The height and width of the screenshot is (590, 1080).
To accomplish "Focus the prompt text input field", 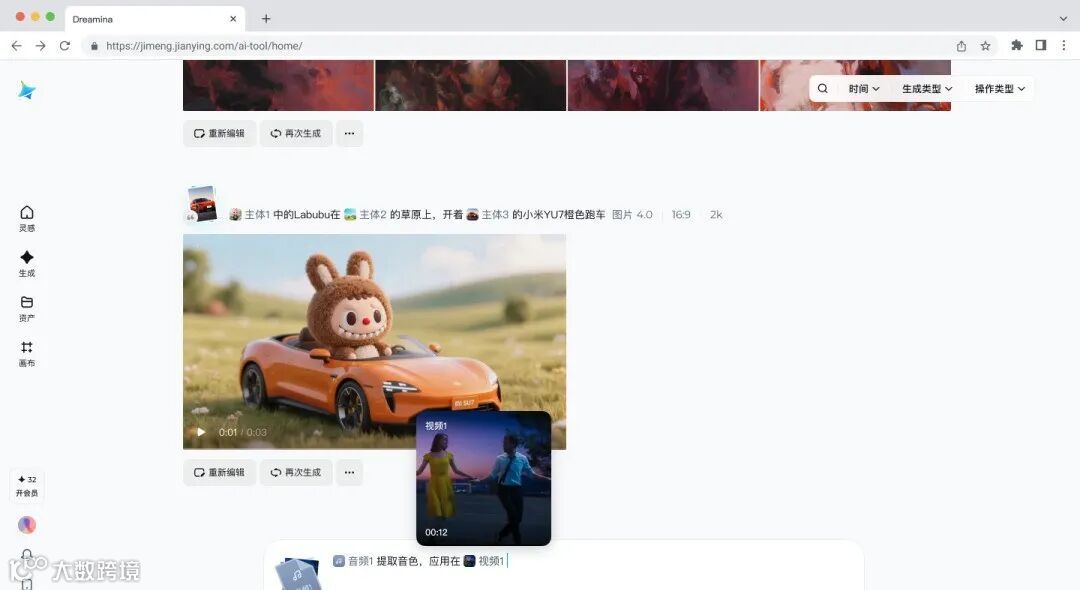I will tap(592, 561).
